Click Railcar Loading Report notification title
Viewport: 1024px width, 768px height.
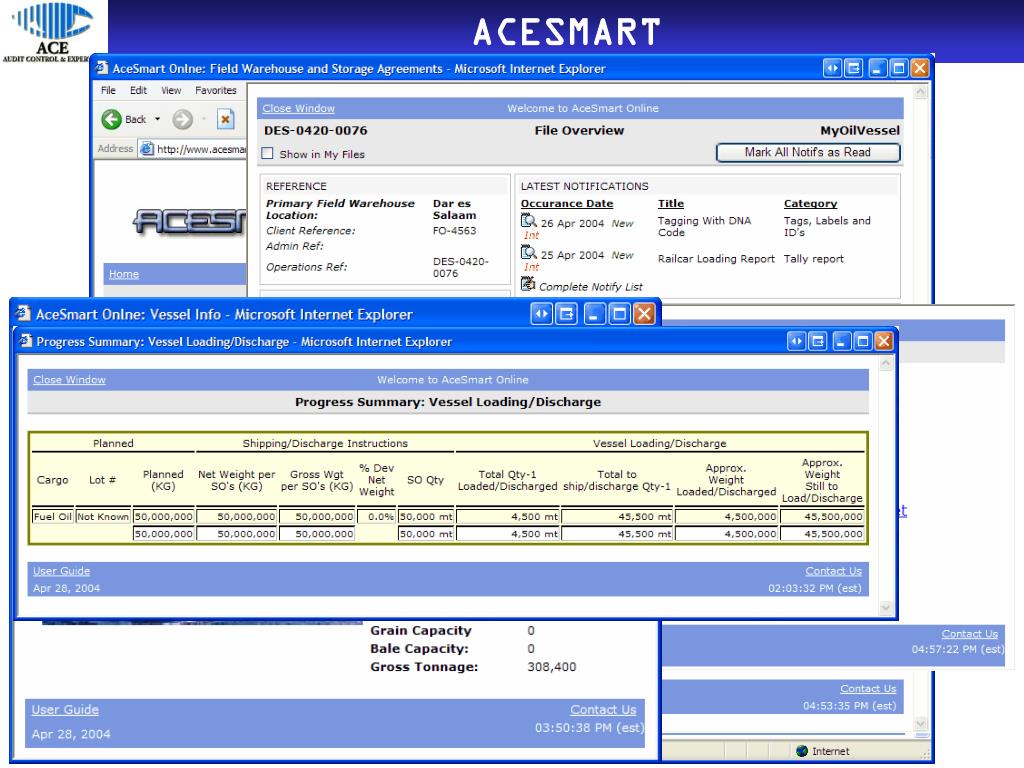coord(716,259)
